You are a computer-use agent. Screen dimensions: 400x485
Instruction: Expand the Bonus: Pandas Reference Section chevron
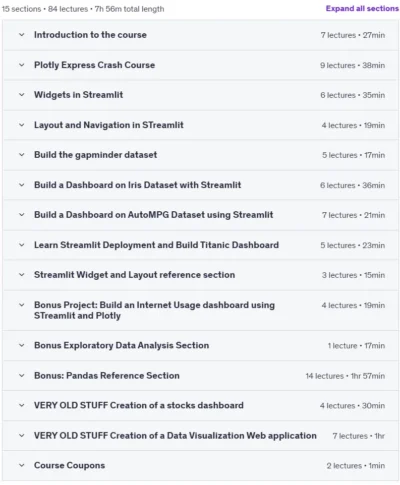(22, 376)
